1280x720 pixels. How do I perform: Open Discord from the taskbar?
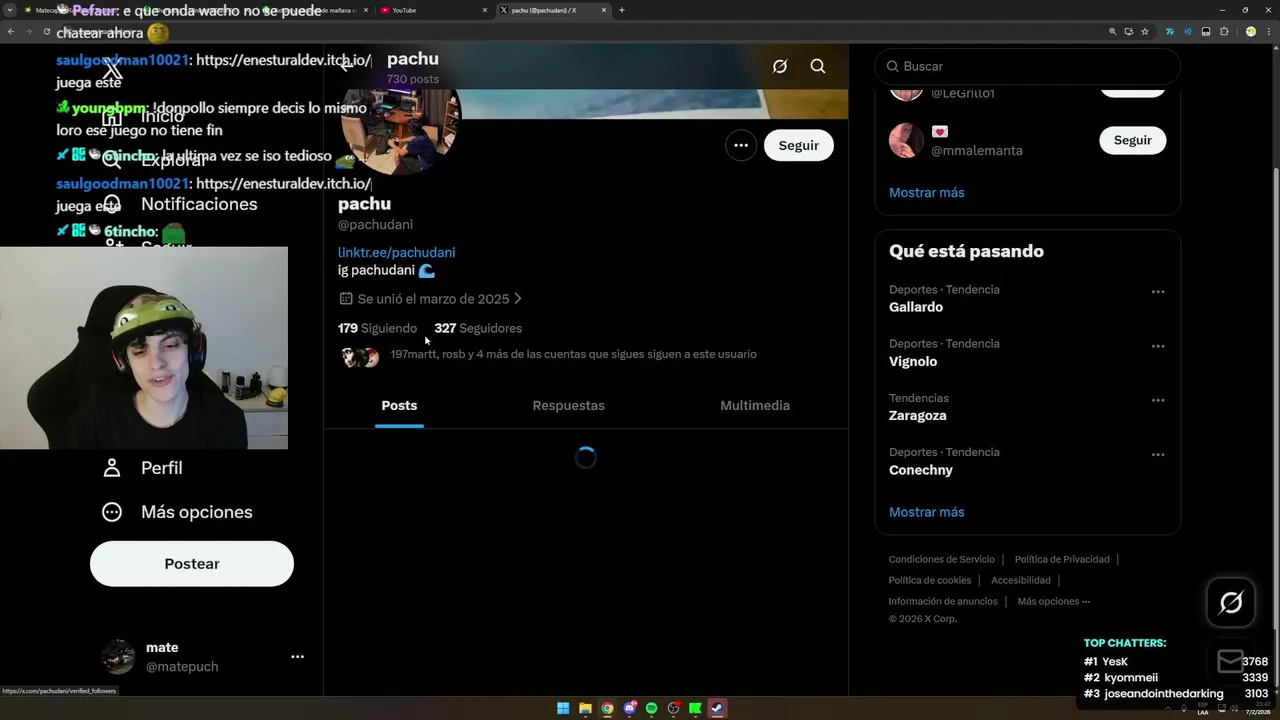(x=629, y=709)
